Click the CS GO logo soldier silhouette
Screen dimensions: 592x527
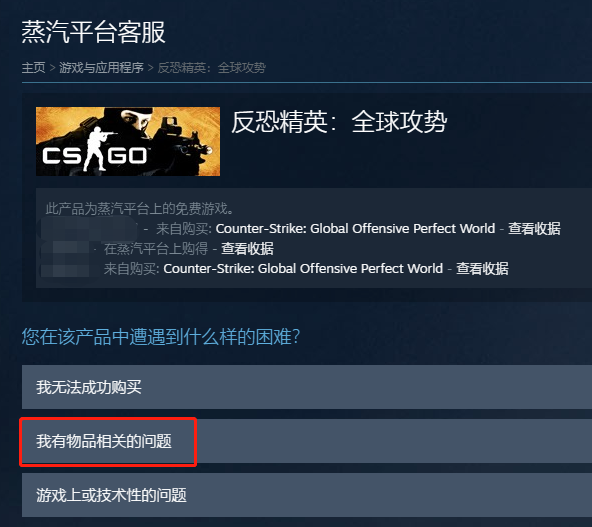pos(95,149)
